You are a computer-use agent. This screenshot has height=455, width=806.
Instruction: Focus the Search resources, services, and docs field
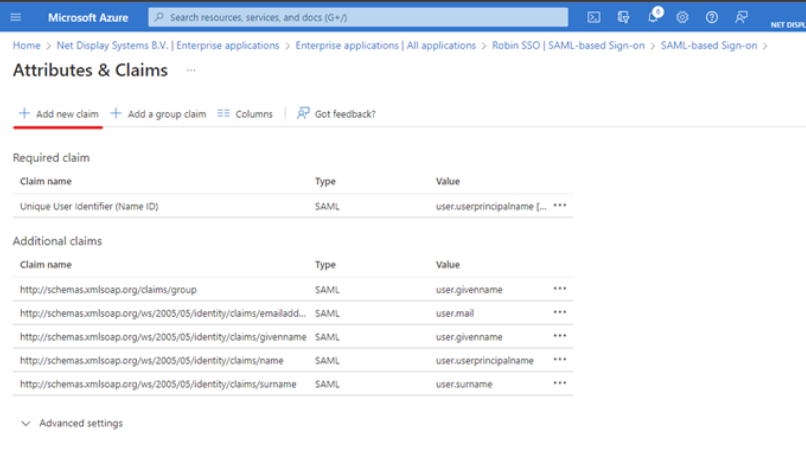click(358, 17)
